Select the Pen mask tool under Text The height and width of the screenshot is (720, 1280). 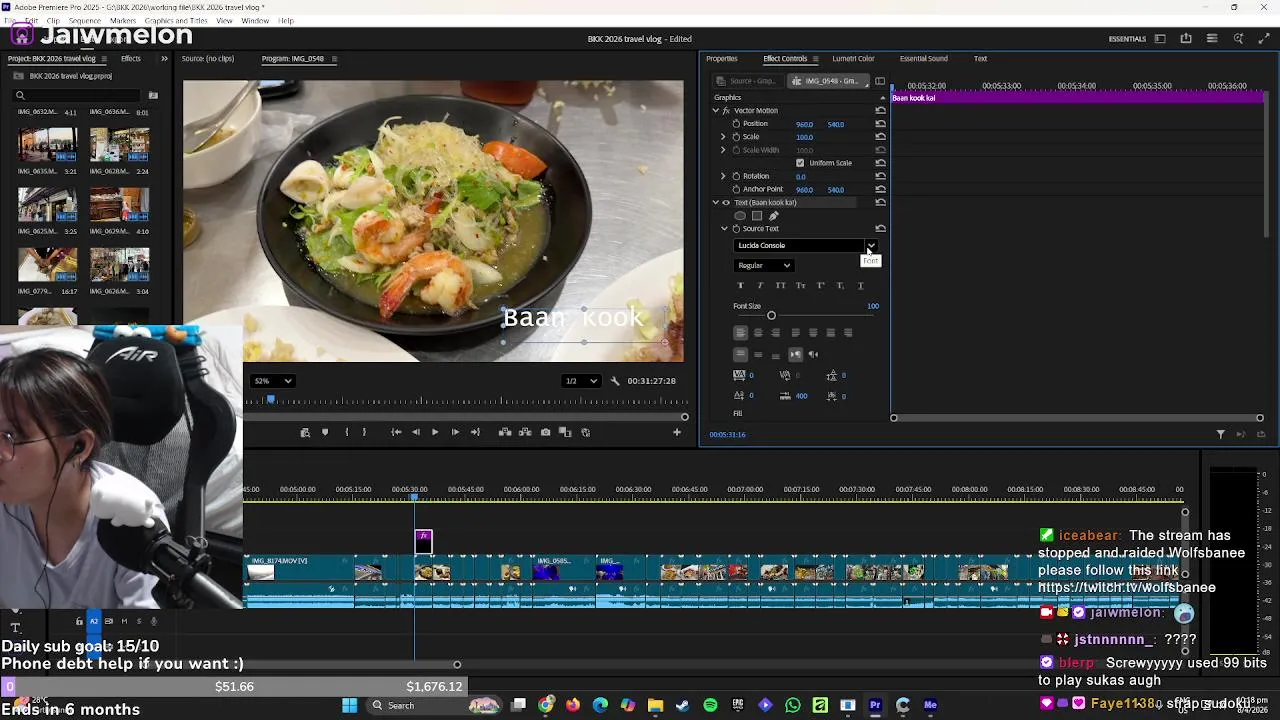[x=773, y=215]
